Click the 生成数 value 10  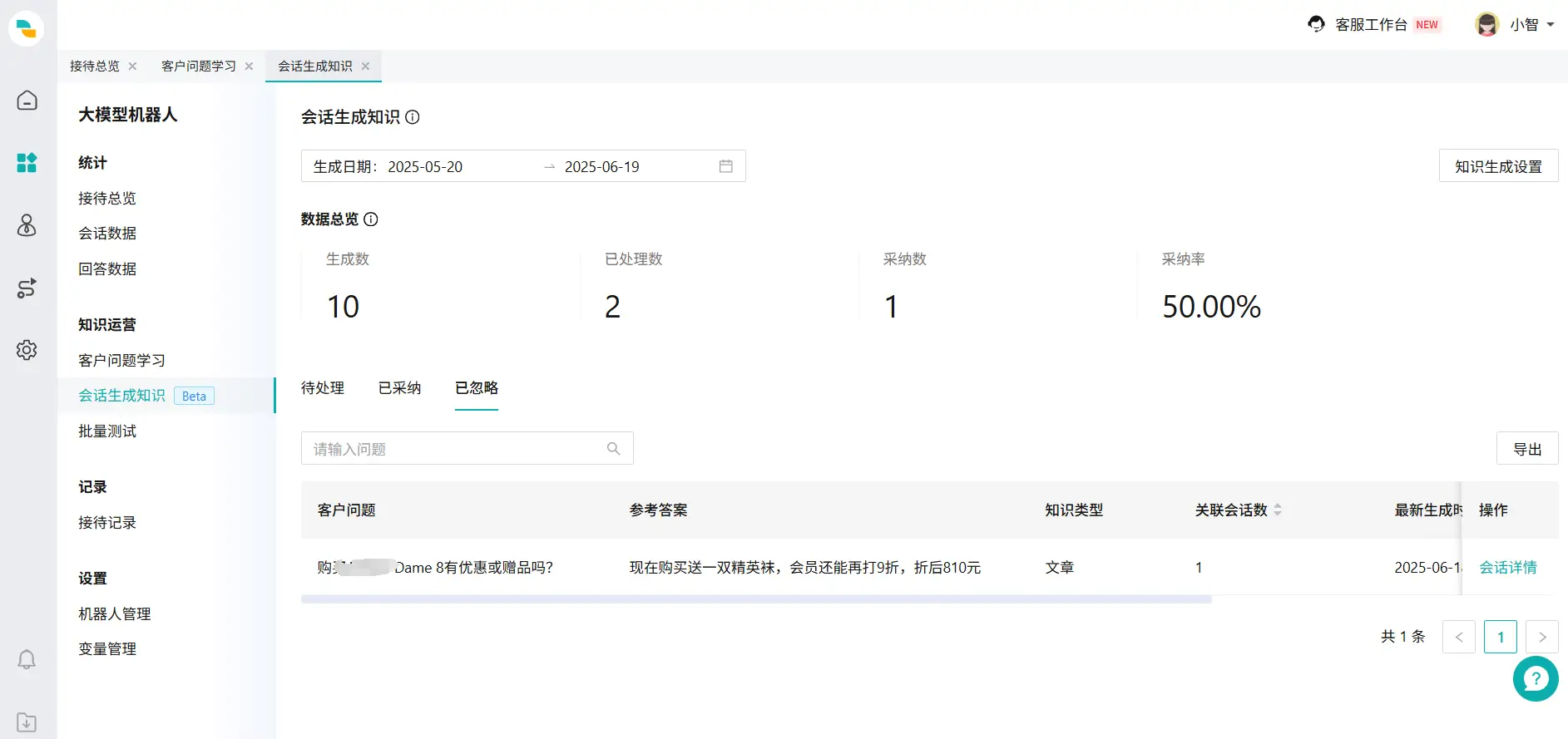343,307
